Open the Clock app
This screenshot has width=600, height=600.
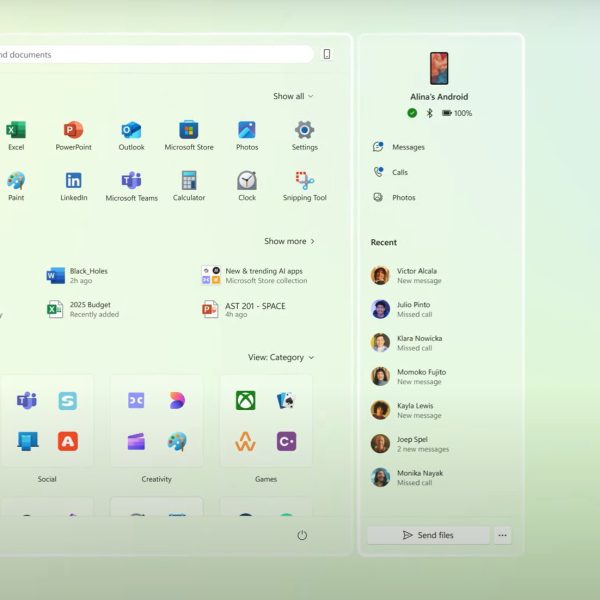tap(247, 182)
